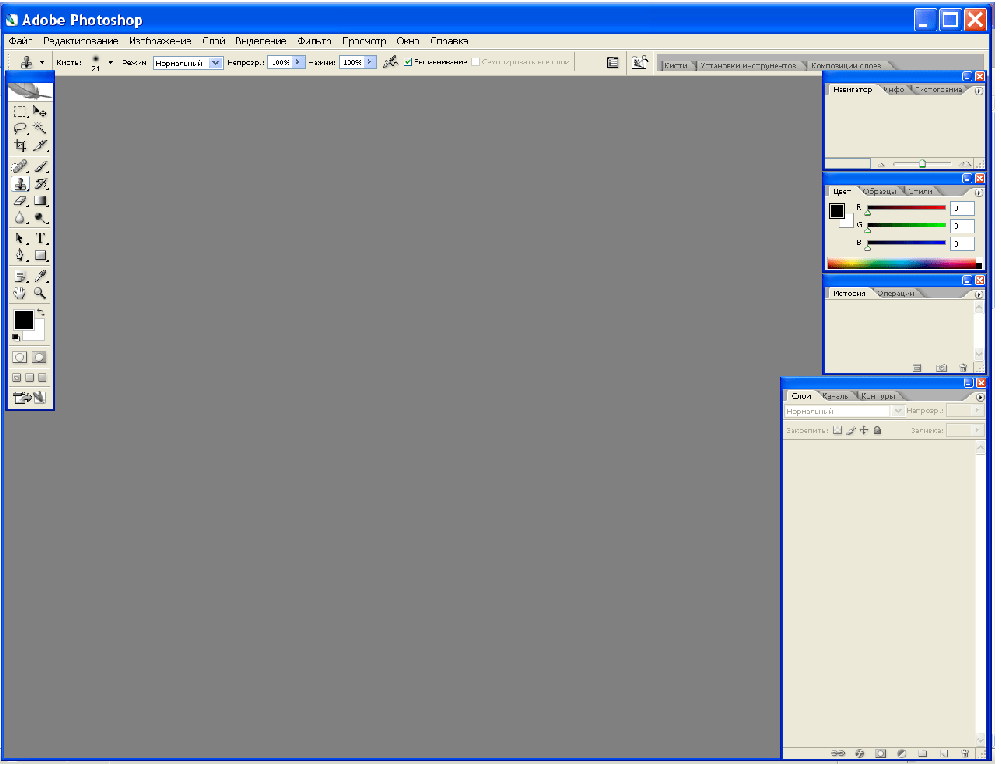Click Navigator zoom in large mountains icon
This screenshot has height=764, width=1001.
pos(964,164)
